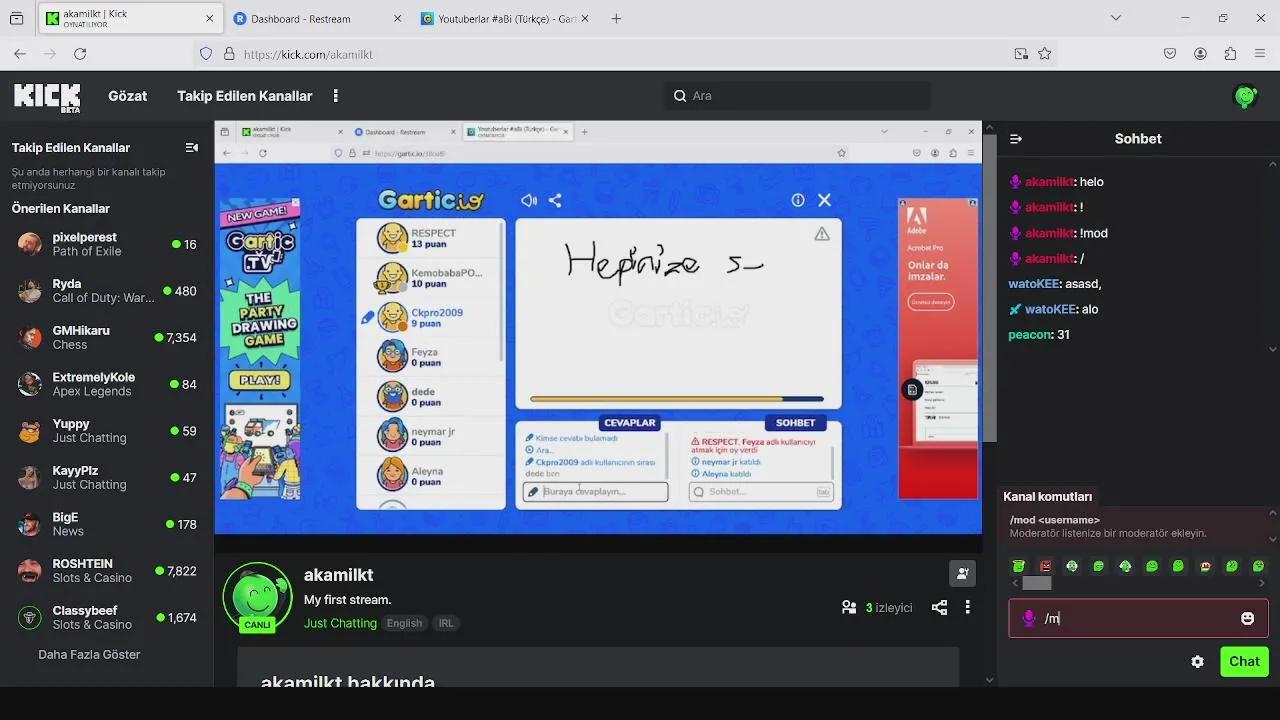Close the akamilkt | Kick tab

pos(209,18)
